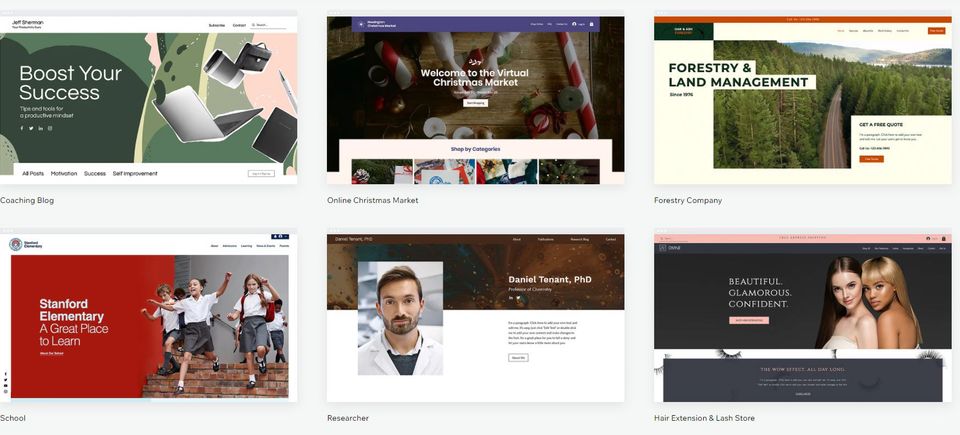Click the Instagram icon in Coaching Blog hero
This screenshot has width=960, height=435.
(x=50, y=128)
